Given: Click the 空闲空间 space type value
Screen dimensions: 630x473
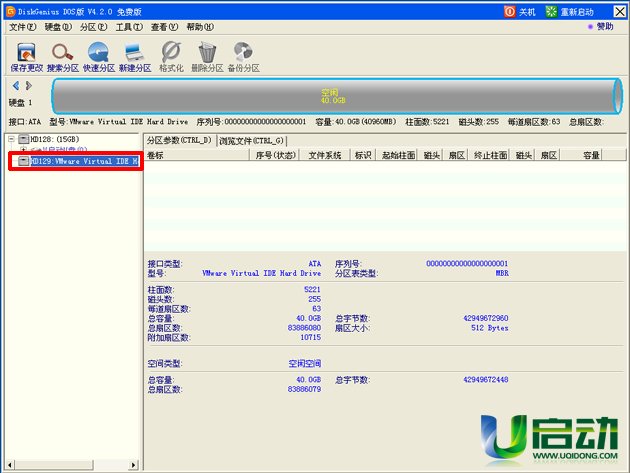Looking at the screenshot, I should tap(305, 364).
